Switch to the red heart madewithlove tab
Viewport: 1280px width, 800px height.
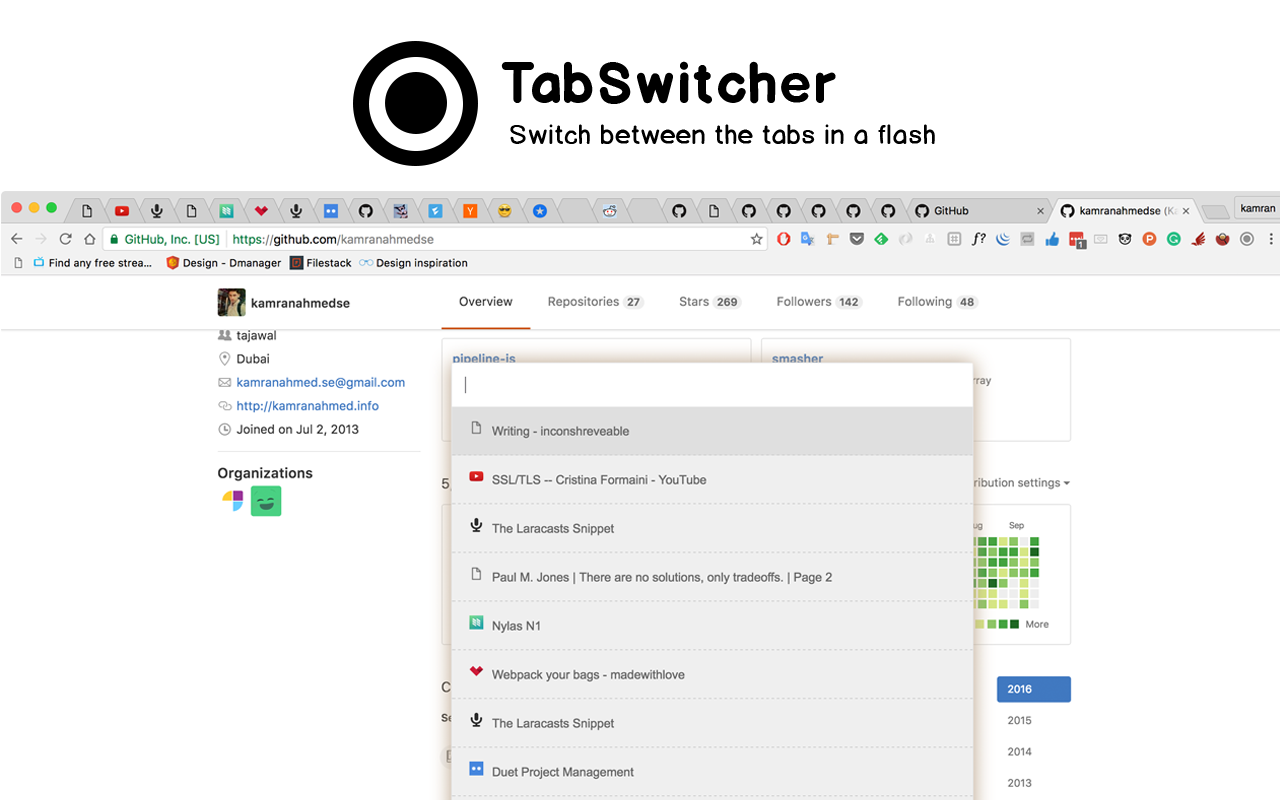[x=261, y=211]
